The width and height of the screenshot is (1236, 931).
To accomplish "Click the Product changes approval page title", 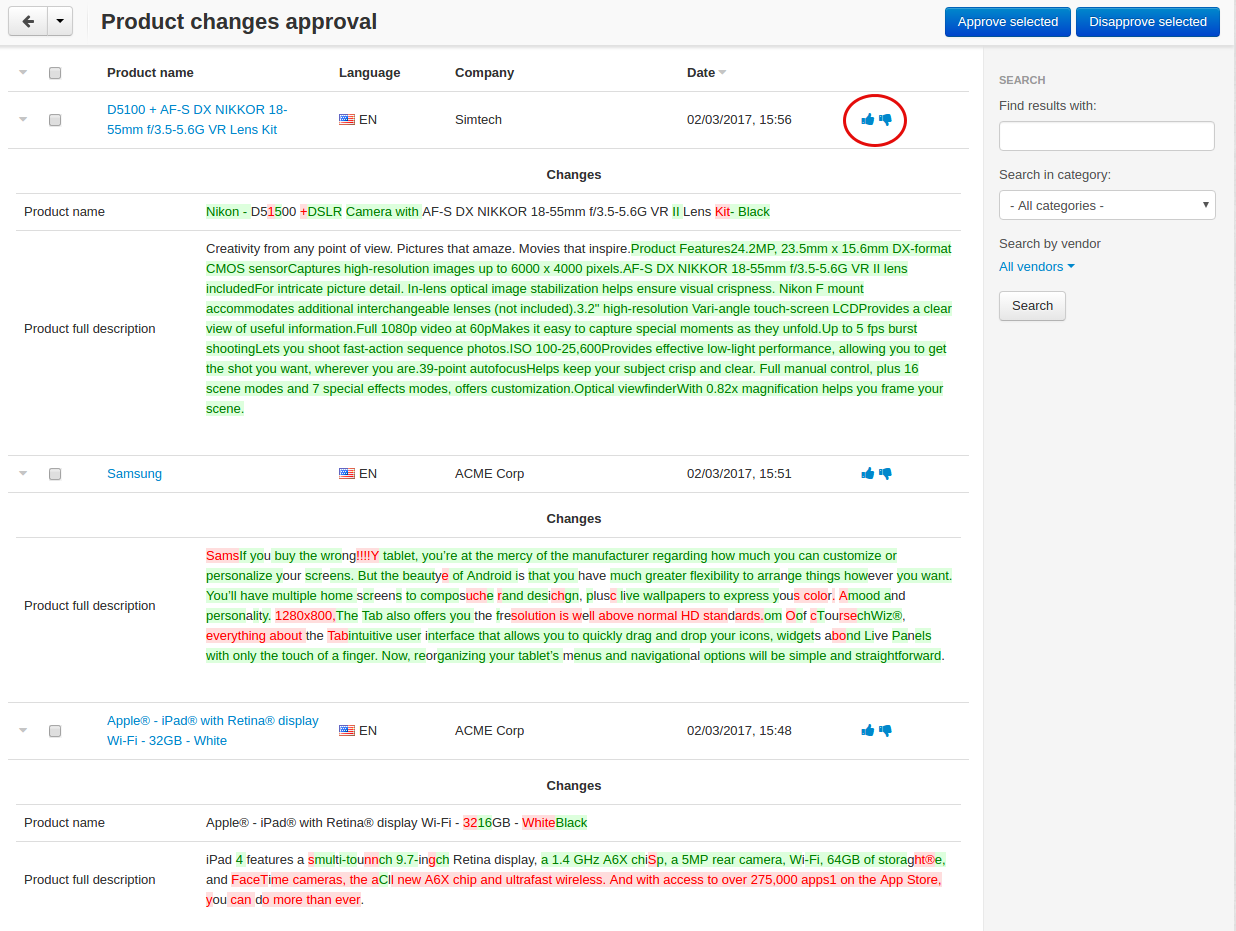I will [x=239, y=21].
